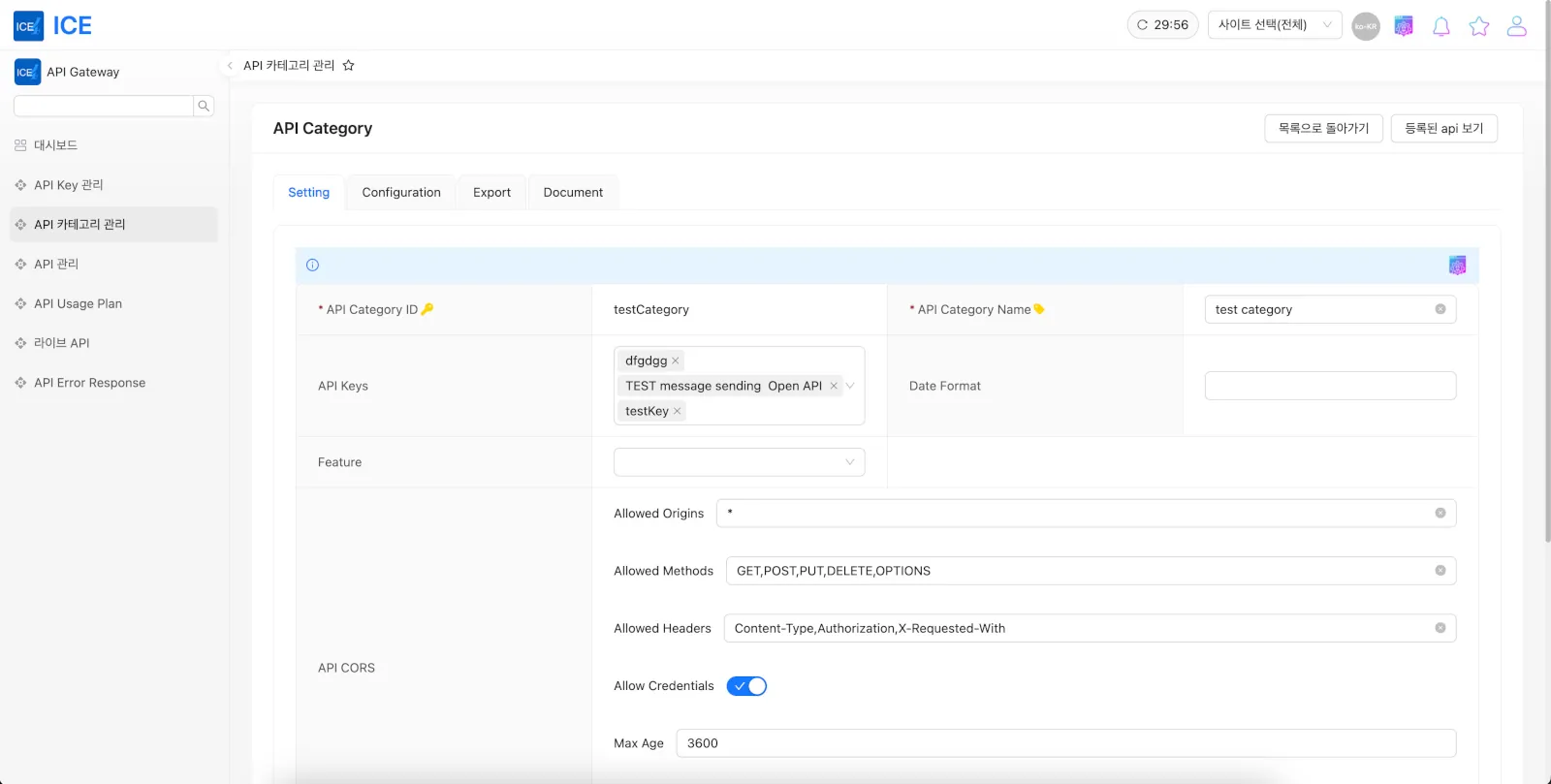This screenshot has width=1551, height=784.
Task: Click the 등록된 api 보기 button
Action: tap(1443, 128)
